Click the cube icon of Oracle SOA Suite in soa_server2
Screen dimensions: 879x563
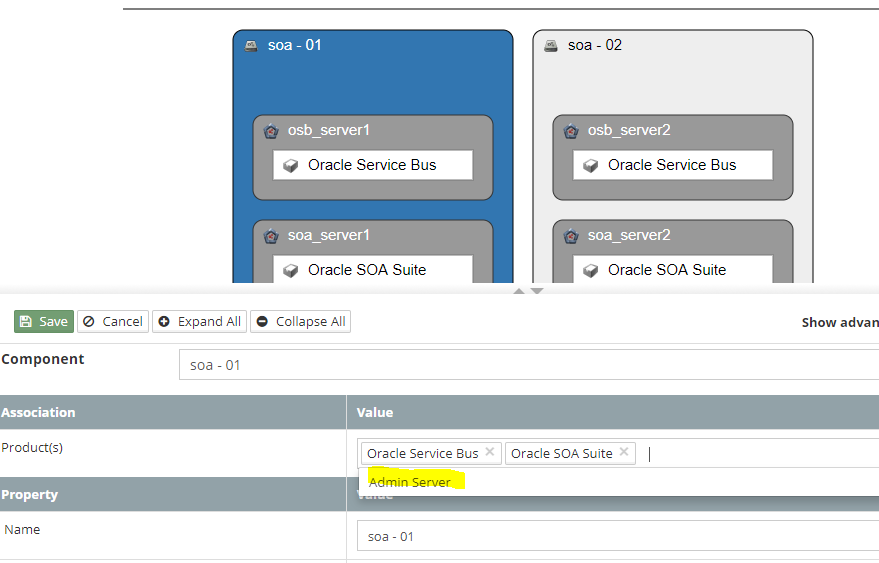coord(590,270)
